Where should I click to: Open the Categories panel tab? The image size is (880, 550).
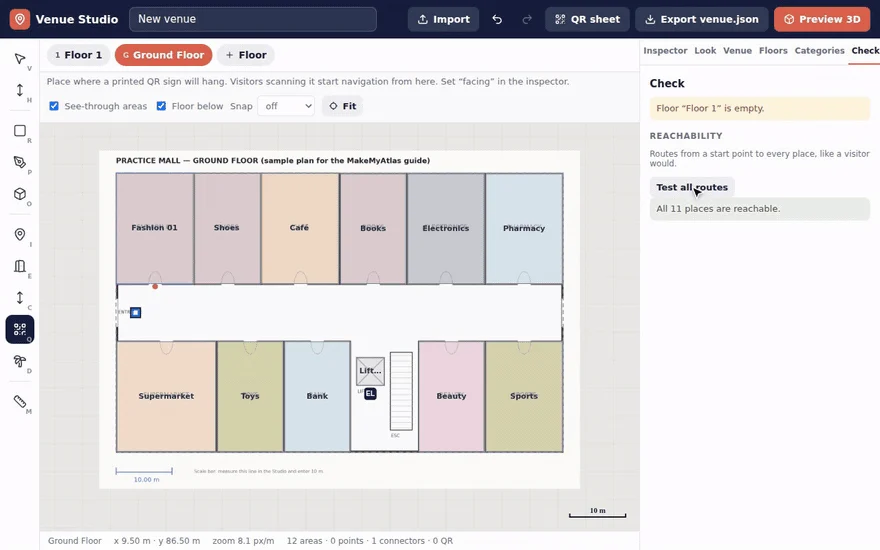819,51
